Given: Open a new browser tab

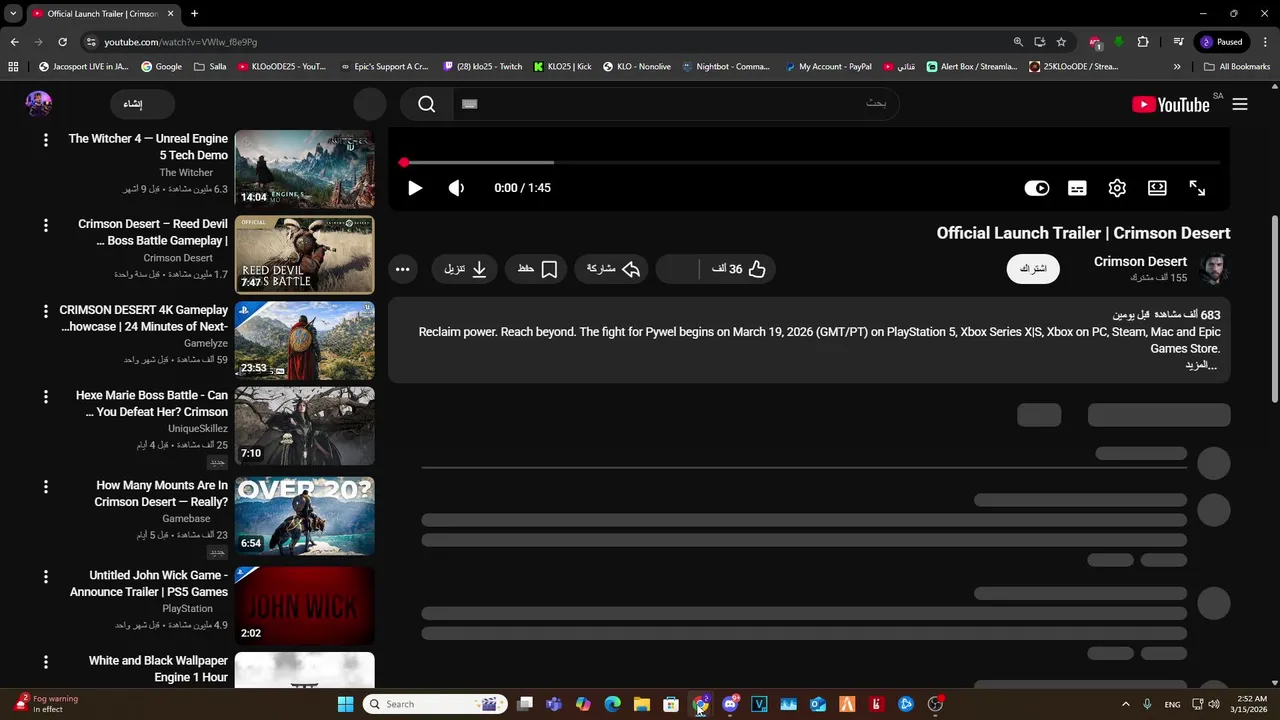Looking at the screenshot, I should point(194,13).
